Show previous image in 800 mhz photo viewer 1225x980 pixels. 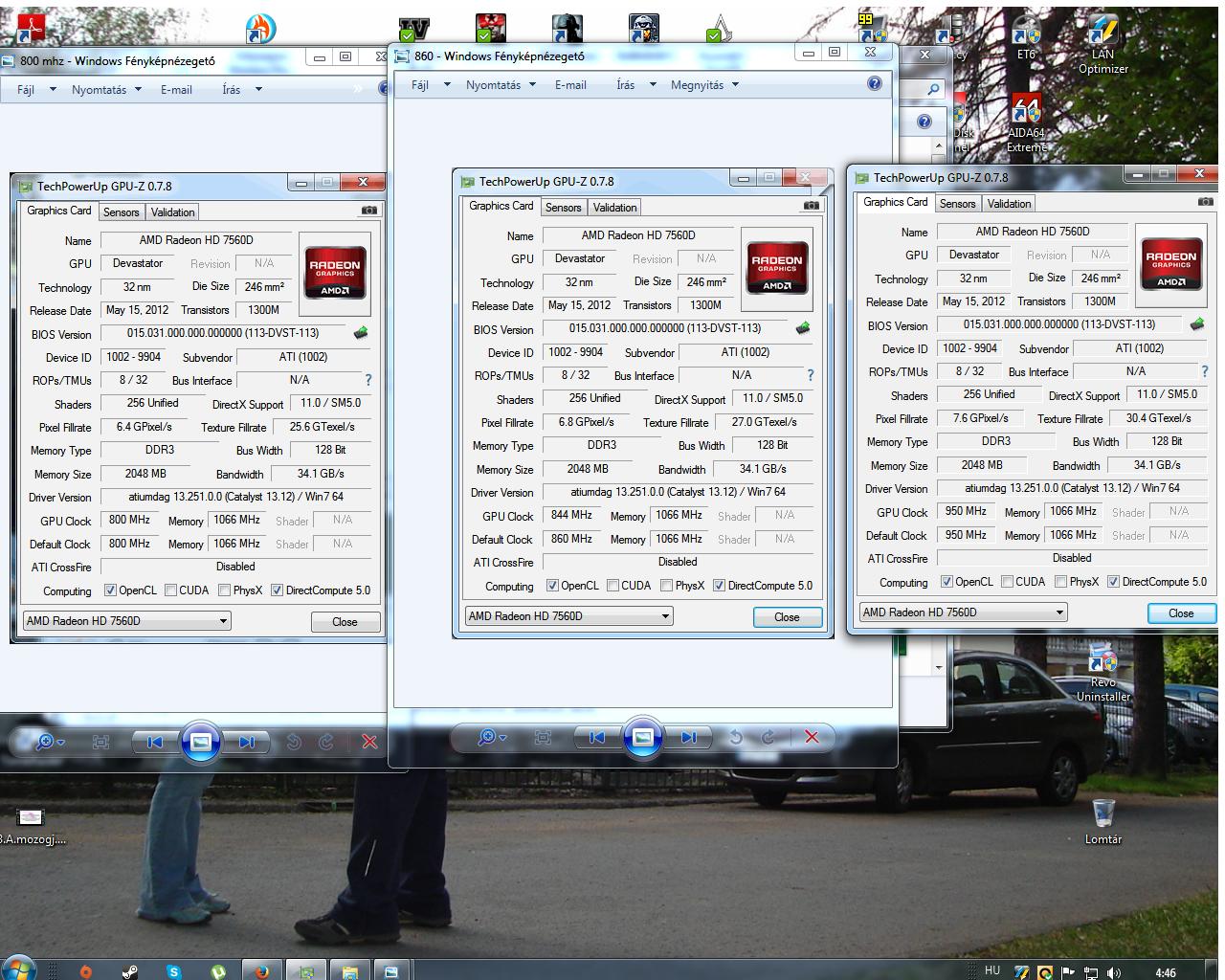tap(155, 742)
